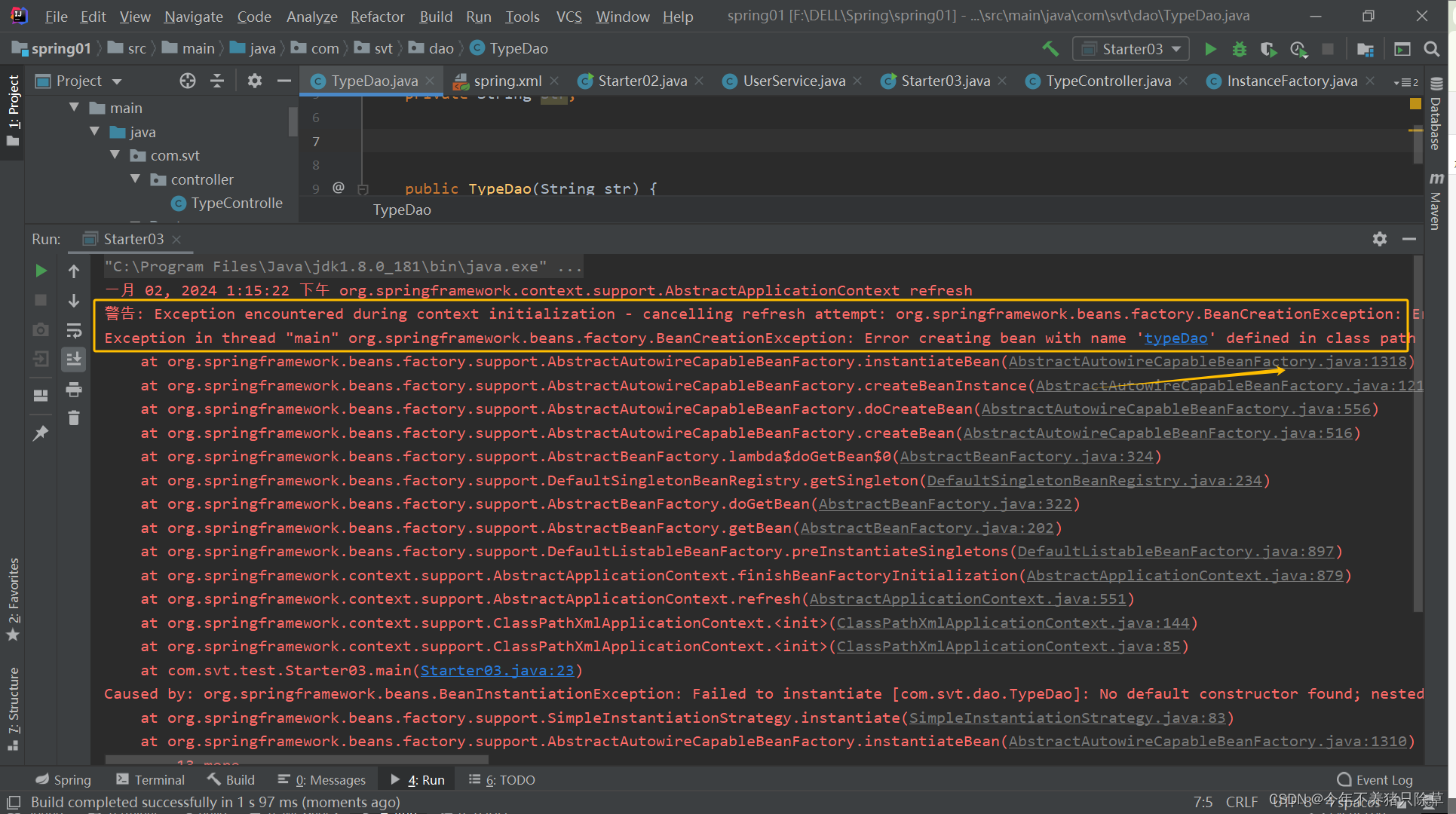1456x814 pixels.
Task: Open Run panel settings gear
Action: [1380, 239]
